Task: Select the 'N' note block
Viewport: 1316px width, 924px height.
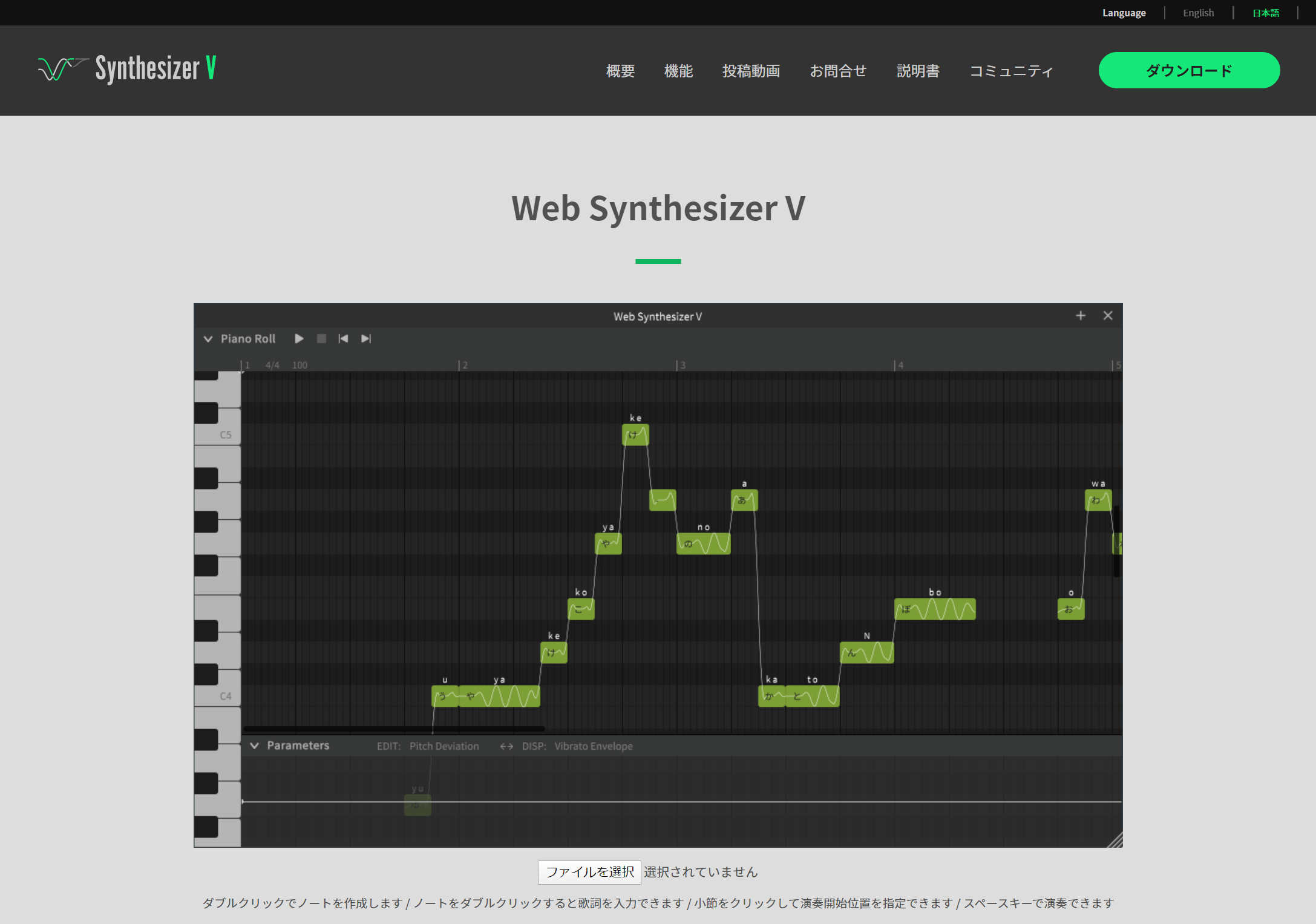Action: point(866,653)
